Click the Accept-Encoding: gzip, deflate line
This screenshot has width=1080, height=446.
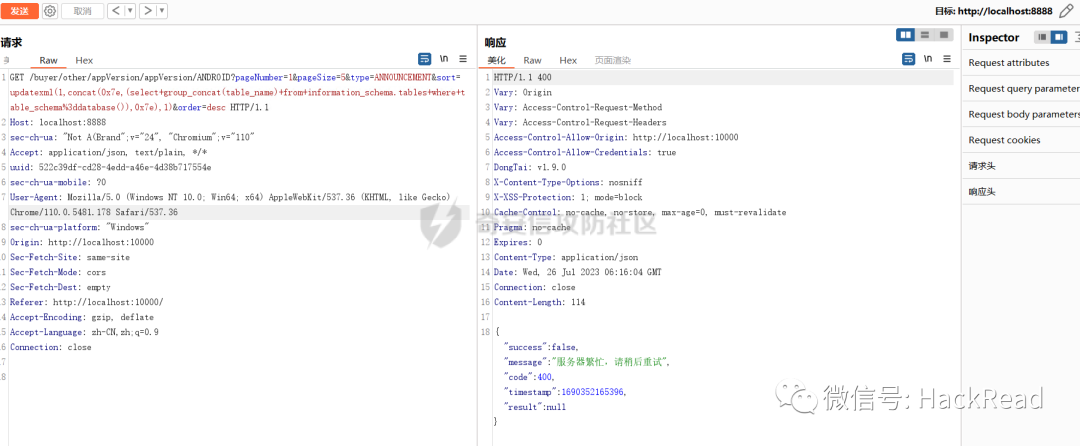pyautogui.click(x=82, y=317)
